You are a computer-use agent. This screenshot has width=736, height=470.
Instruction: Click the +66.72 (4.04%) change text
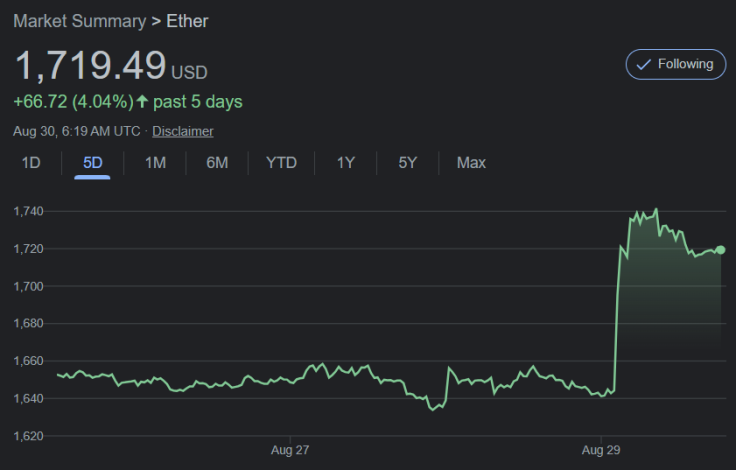[x=73, y=102]
